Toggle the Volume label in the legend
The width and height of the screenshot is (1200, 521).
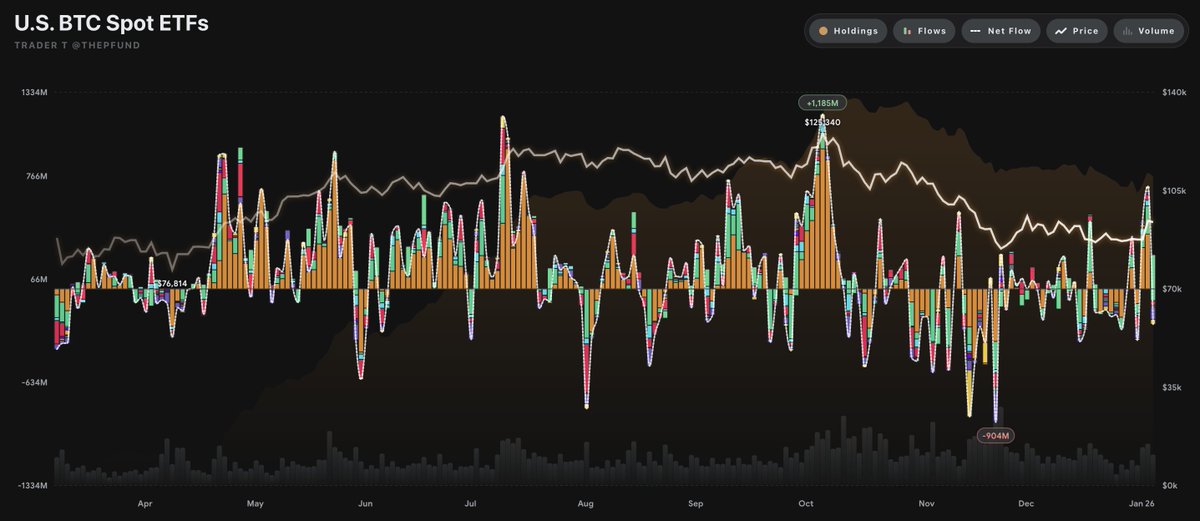(x=1155, y=31)
